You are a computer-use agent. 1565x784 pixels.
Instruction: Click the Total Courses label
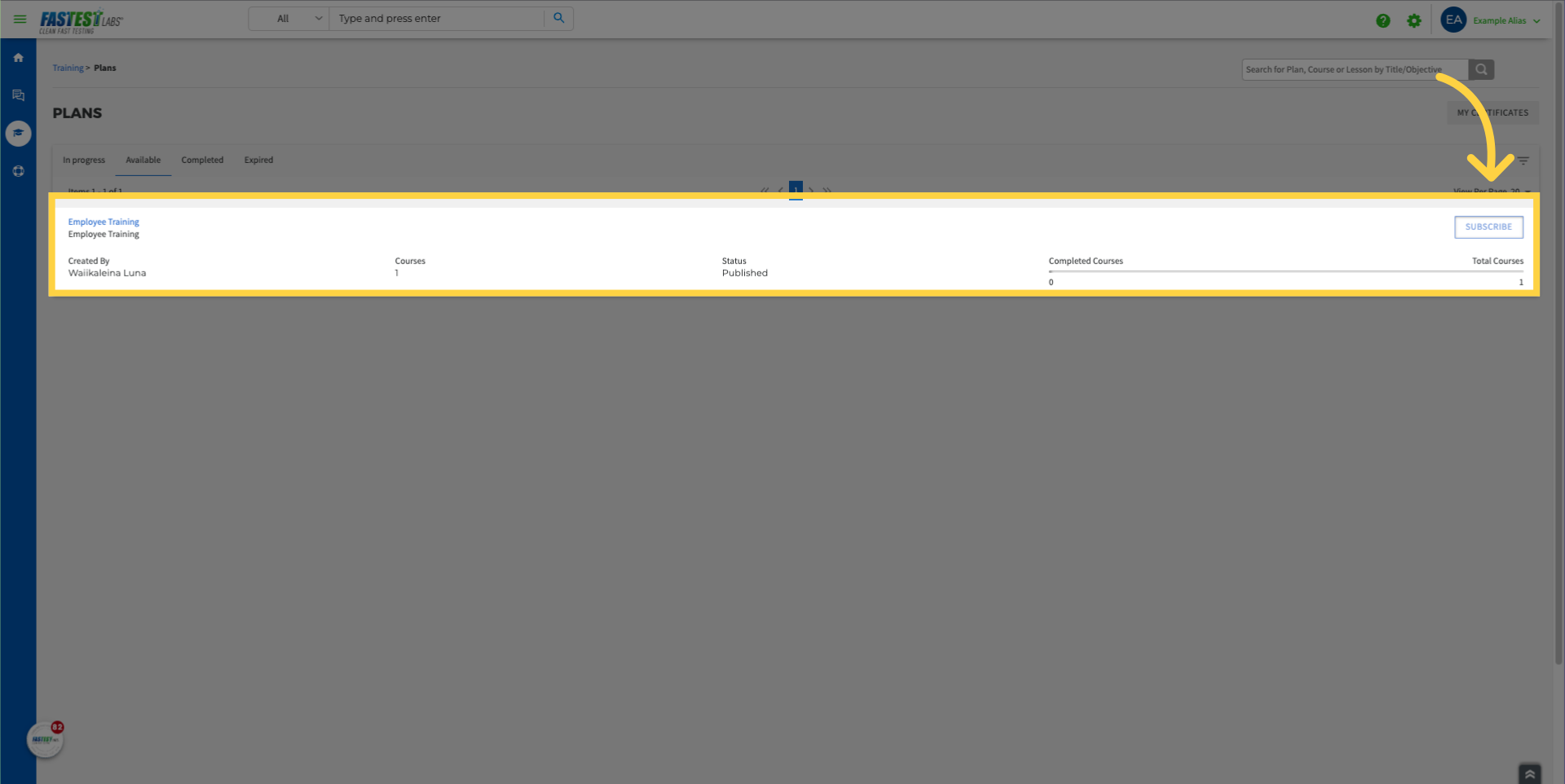click(x=1497, y=261)
